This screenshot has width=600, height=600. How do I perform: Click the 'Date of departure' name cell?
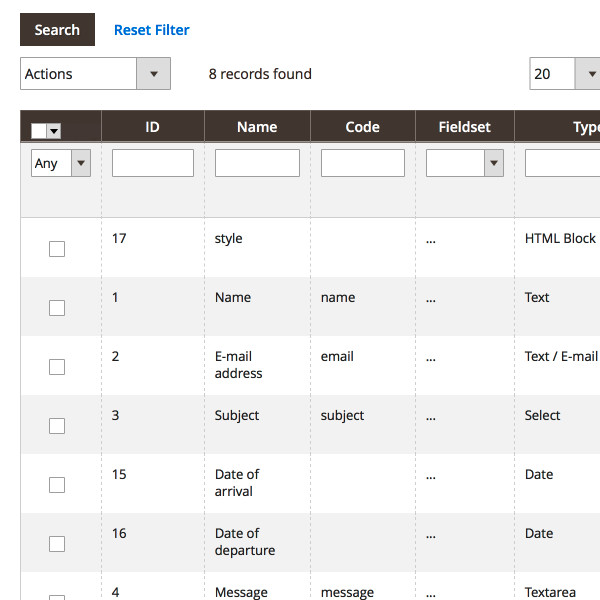pos(245,541)
